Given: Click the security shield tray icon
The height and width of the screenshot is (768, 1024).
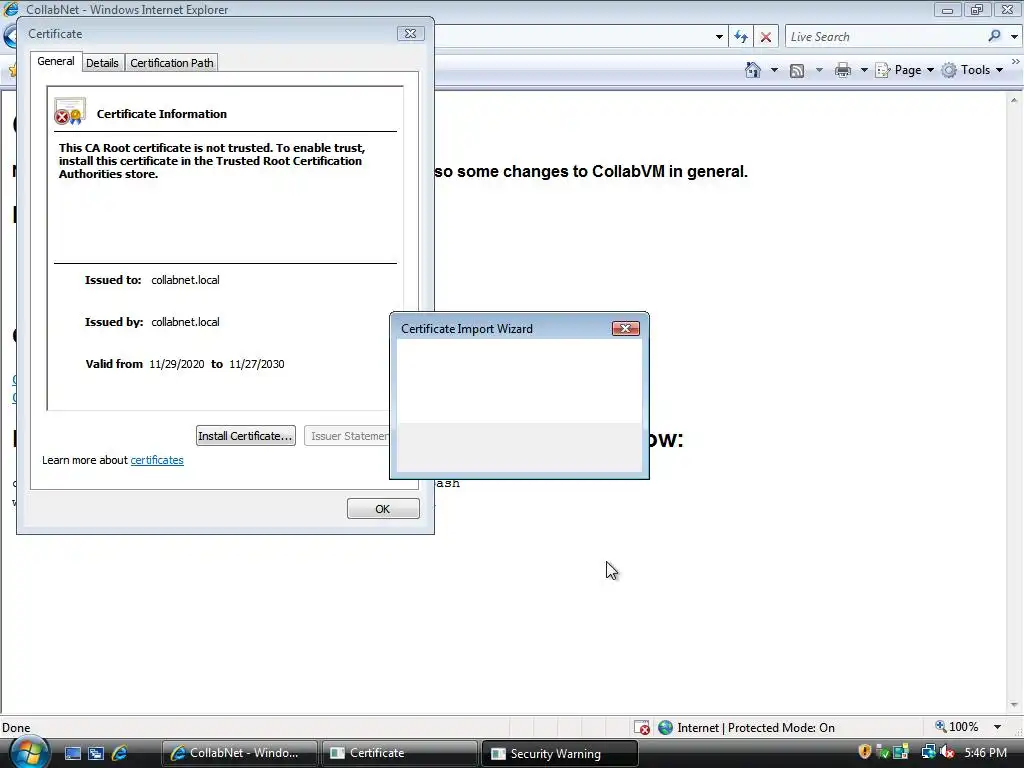Looking at the screenshot, I should 865,752.
